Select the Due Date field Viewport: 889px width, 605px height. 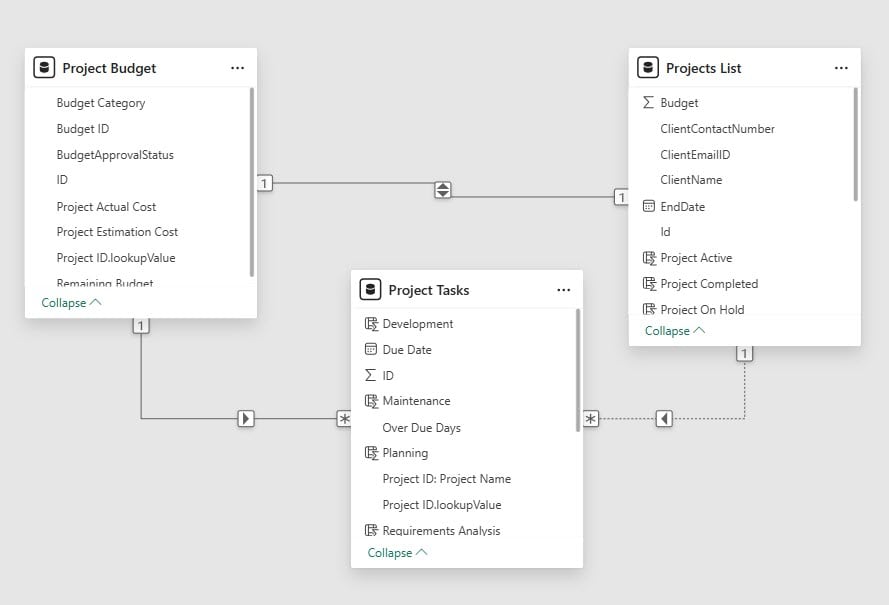coord(407,350)
